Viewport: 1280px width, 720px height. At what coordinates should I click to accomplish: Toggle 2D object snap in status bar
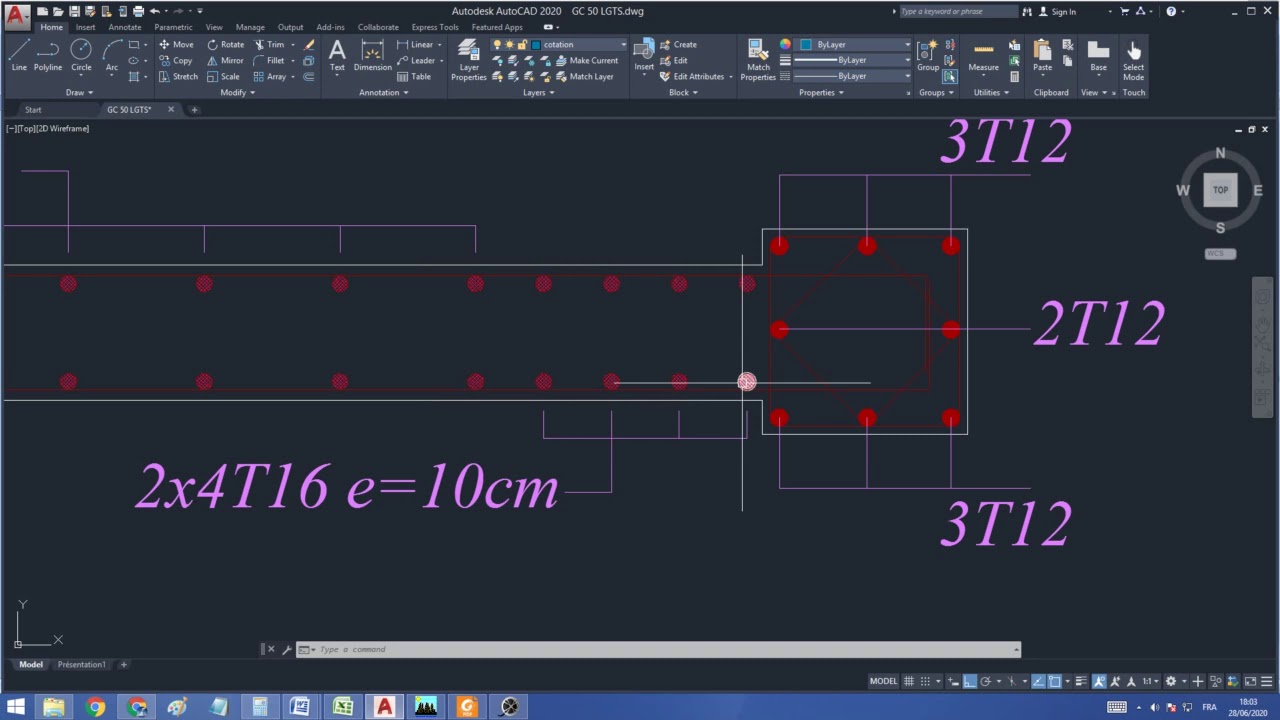(1054, 681)
